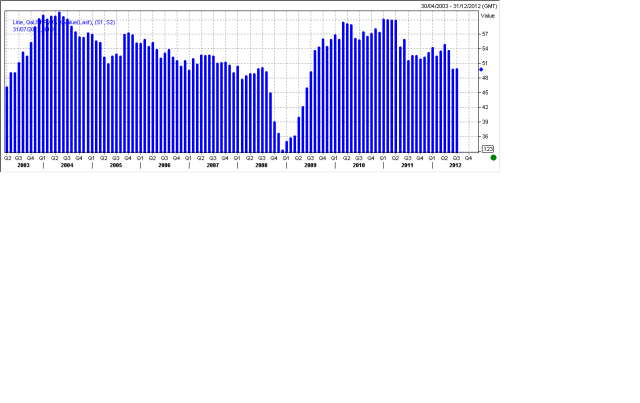
Task: Select the 2007 year label on axis
Action: [x=213, y=165]
